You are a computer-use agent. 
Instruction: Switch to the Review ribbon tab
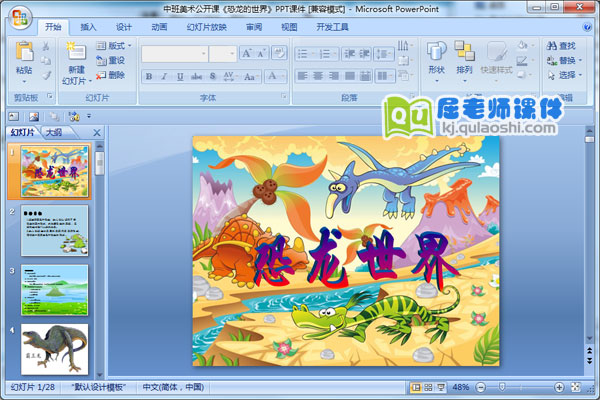coord(254,27)
